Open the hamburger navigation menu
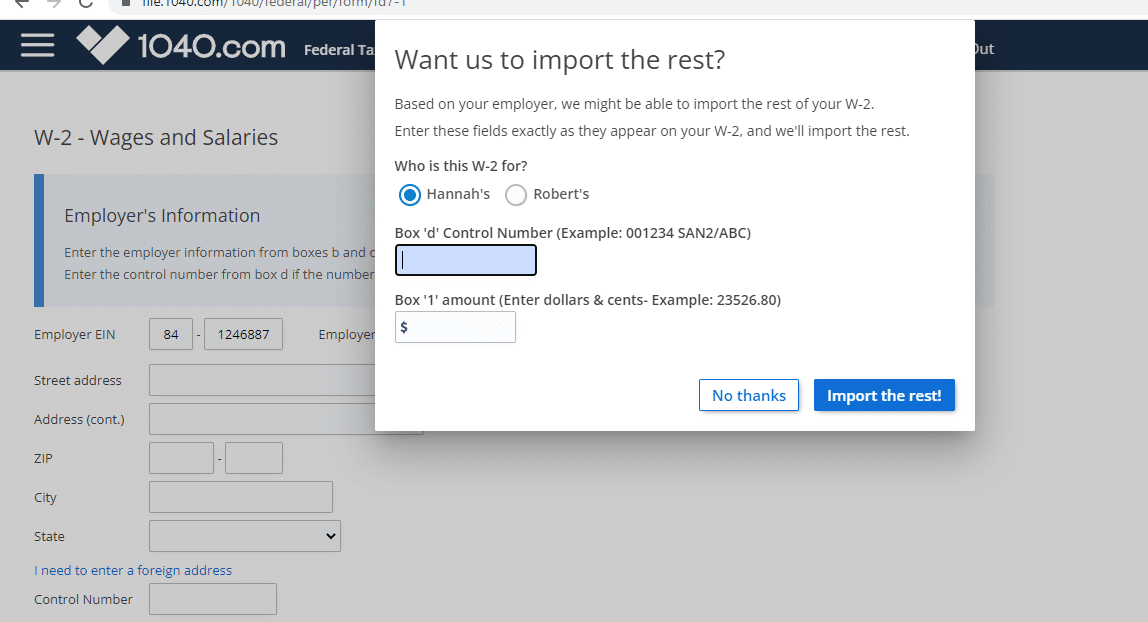Image resolution: width=1148 pixels, height=622 pixels. pos(37,45)
